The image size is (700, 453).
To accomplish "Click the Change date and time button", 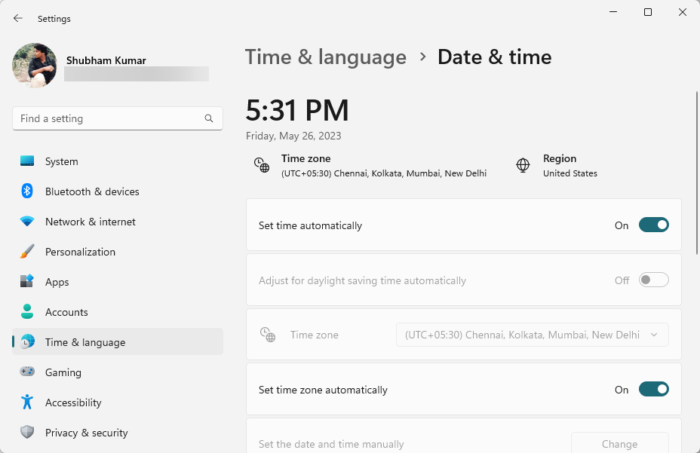I will pyautogui.click(x=619, y=444).
